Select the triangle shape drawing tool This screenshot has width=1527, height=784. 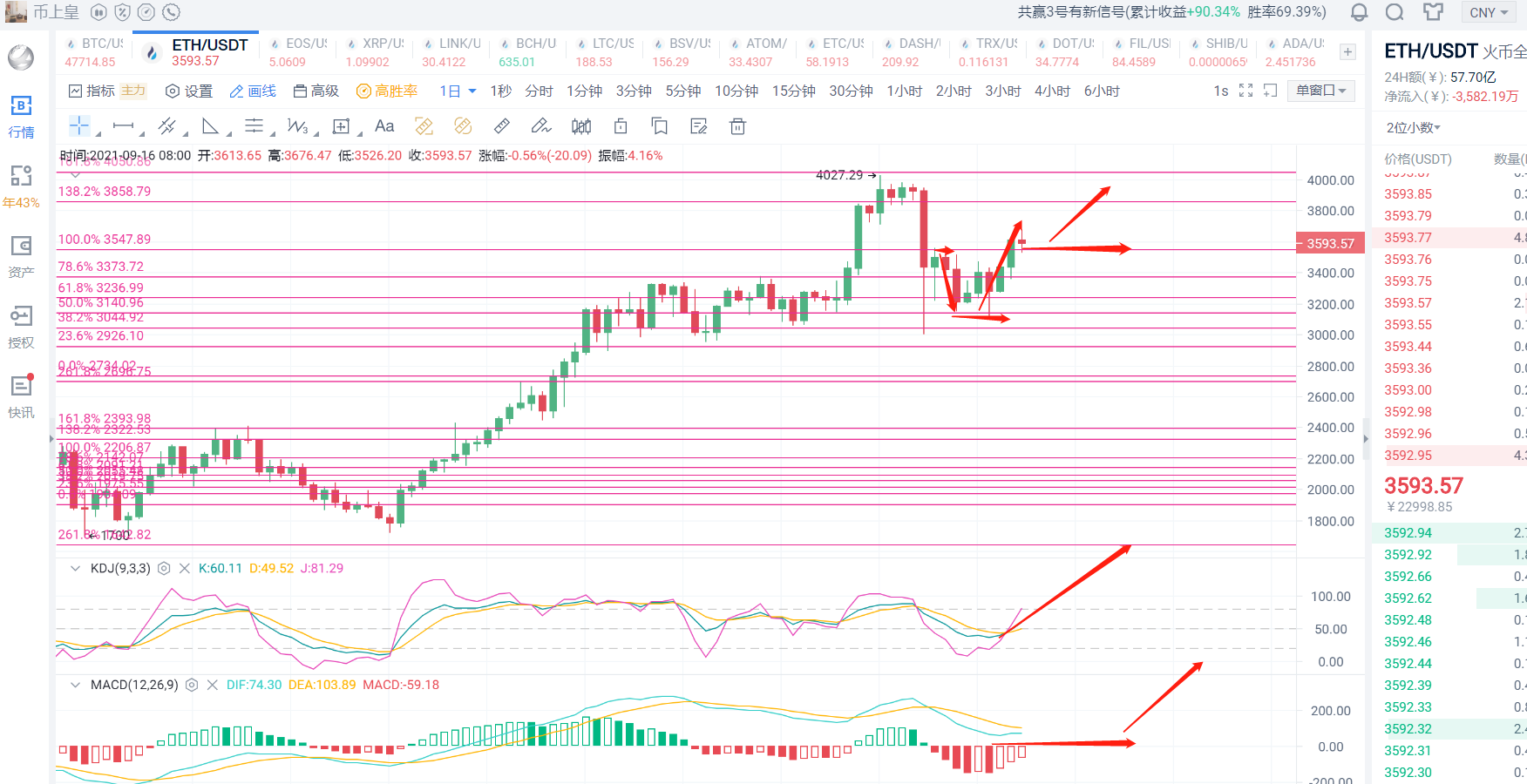pos(210,126)
